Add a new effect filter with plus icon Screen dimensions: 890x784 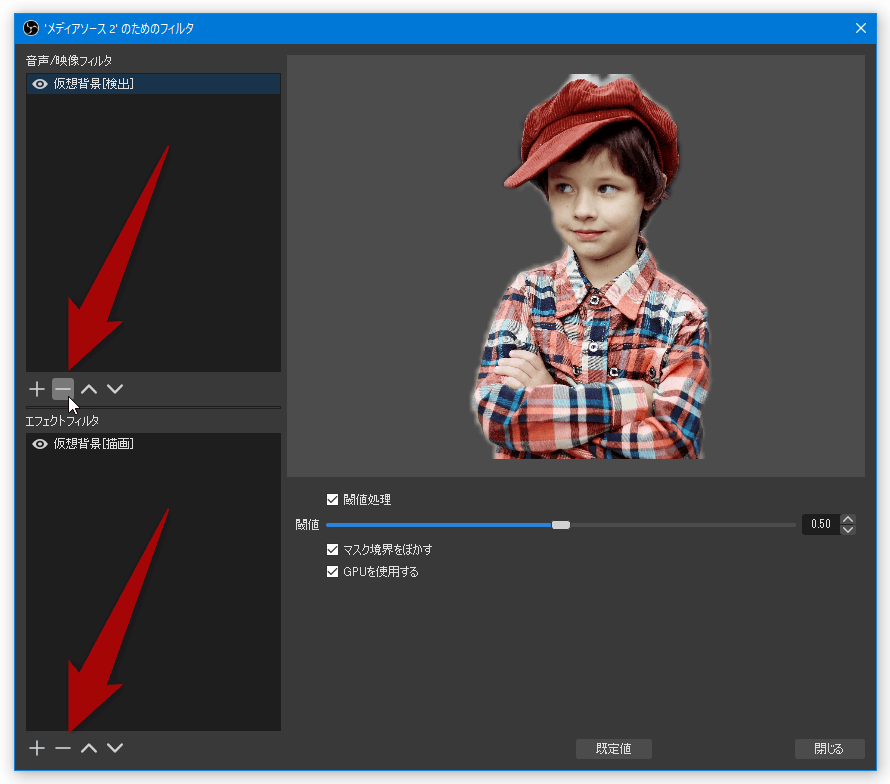(x=37, y=748)
